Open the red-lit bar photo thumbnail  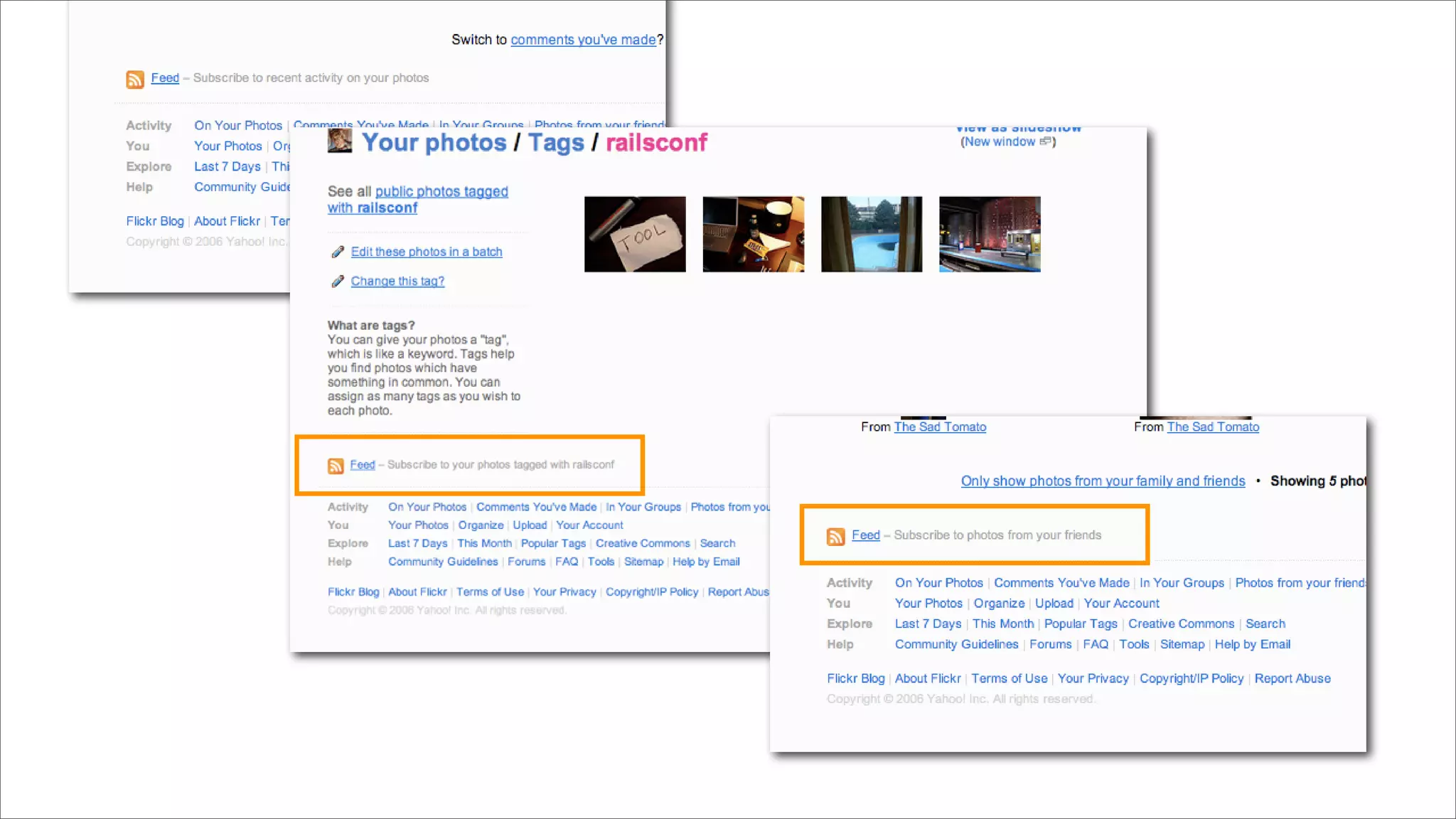point(989,234)
